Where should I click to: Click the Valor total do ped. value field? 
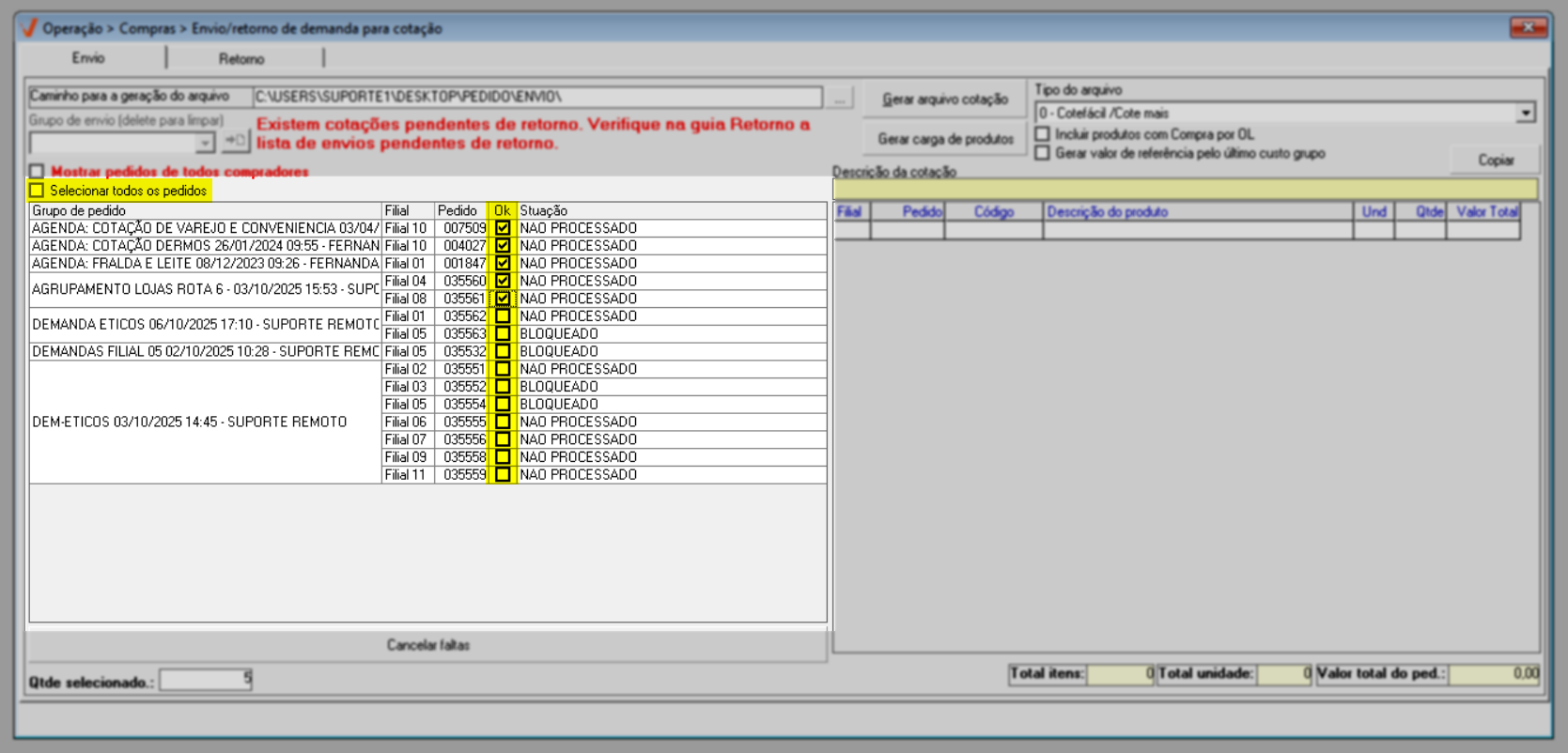coord(1495,674)
